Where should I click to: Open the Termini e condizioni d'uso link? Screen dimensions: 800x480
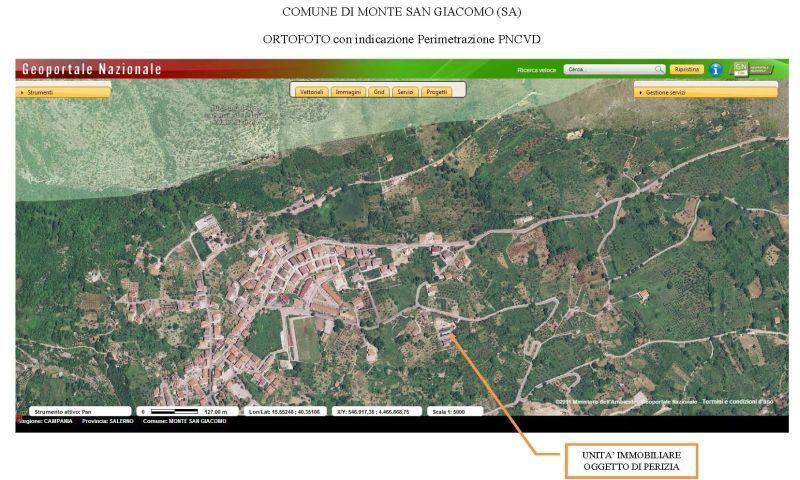(738, 401)
